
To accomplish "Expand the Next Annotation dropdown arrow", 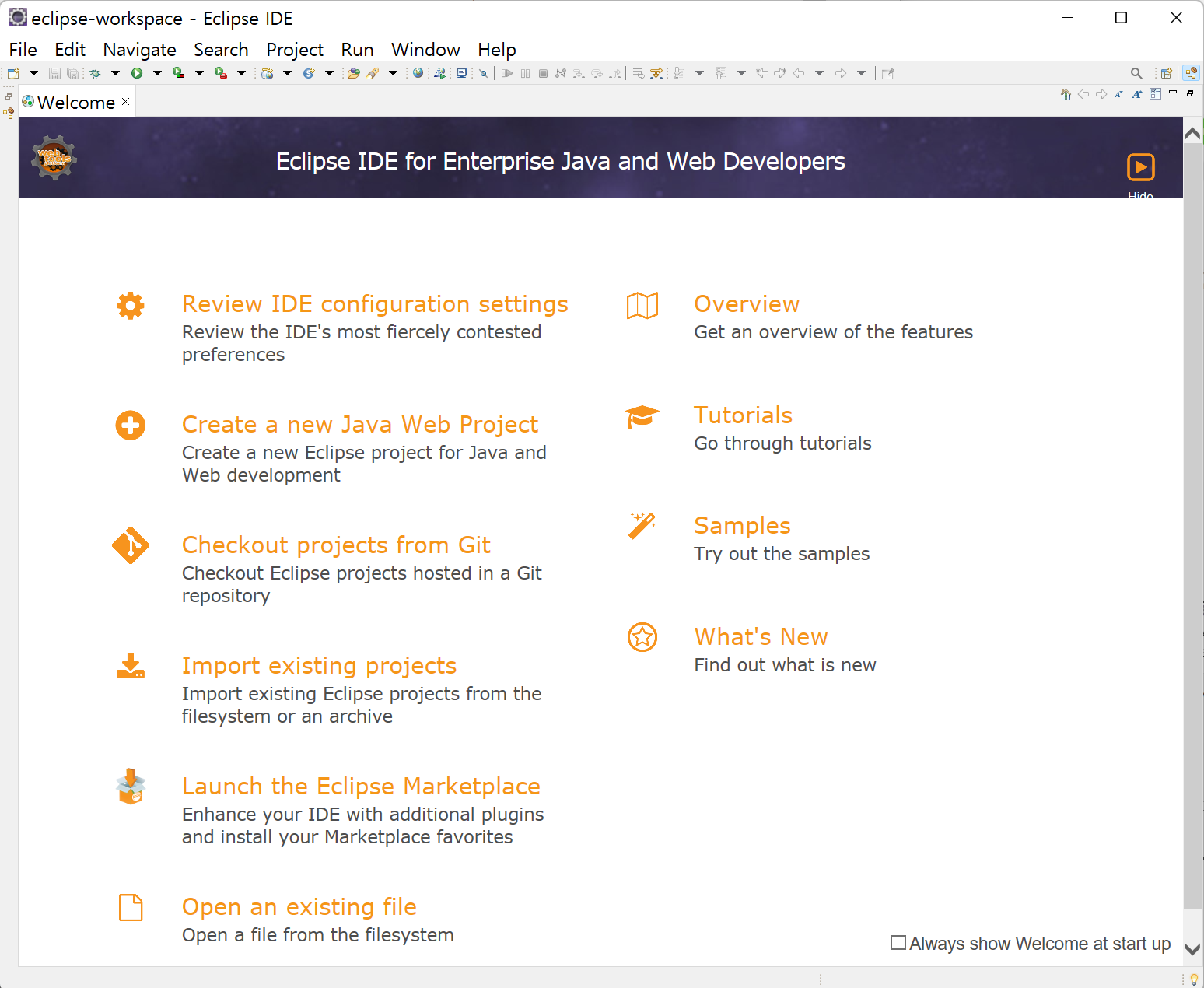I will [699, 73].
